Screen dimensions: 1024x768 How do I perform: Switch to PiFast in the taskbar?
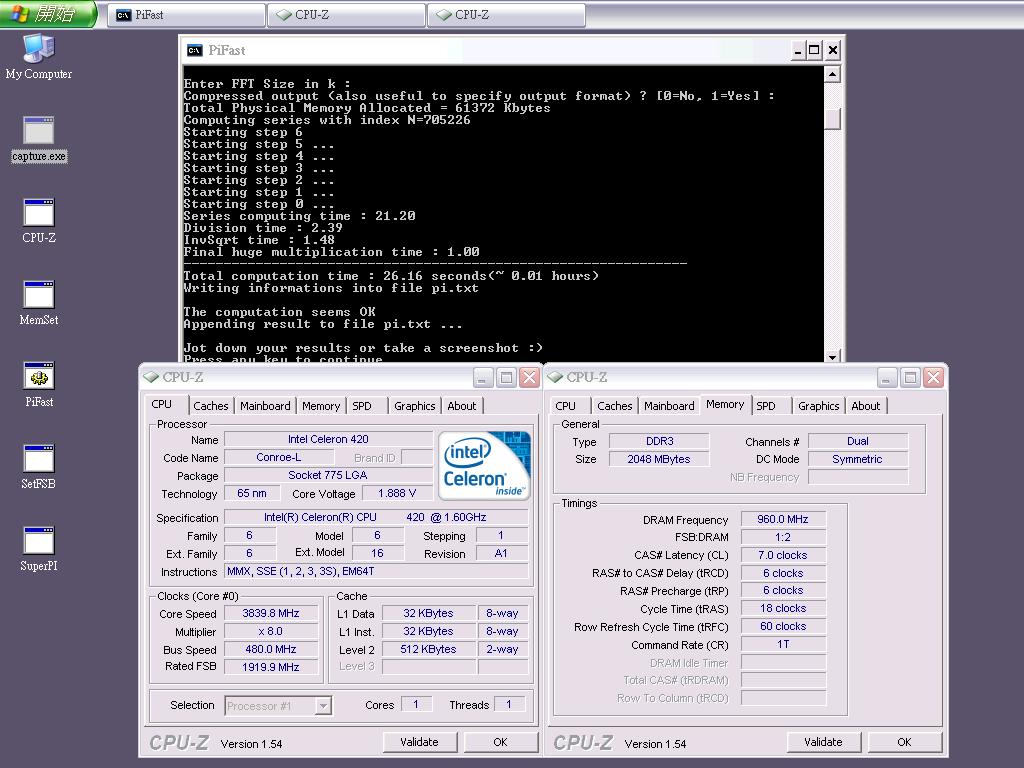coord(186,15)
